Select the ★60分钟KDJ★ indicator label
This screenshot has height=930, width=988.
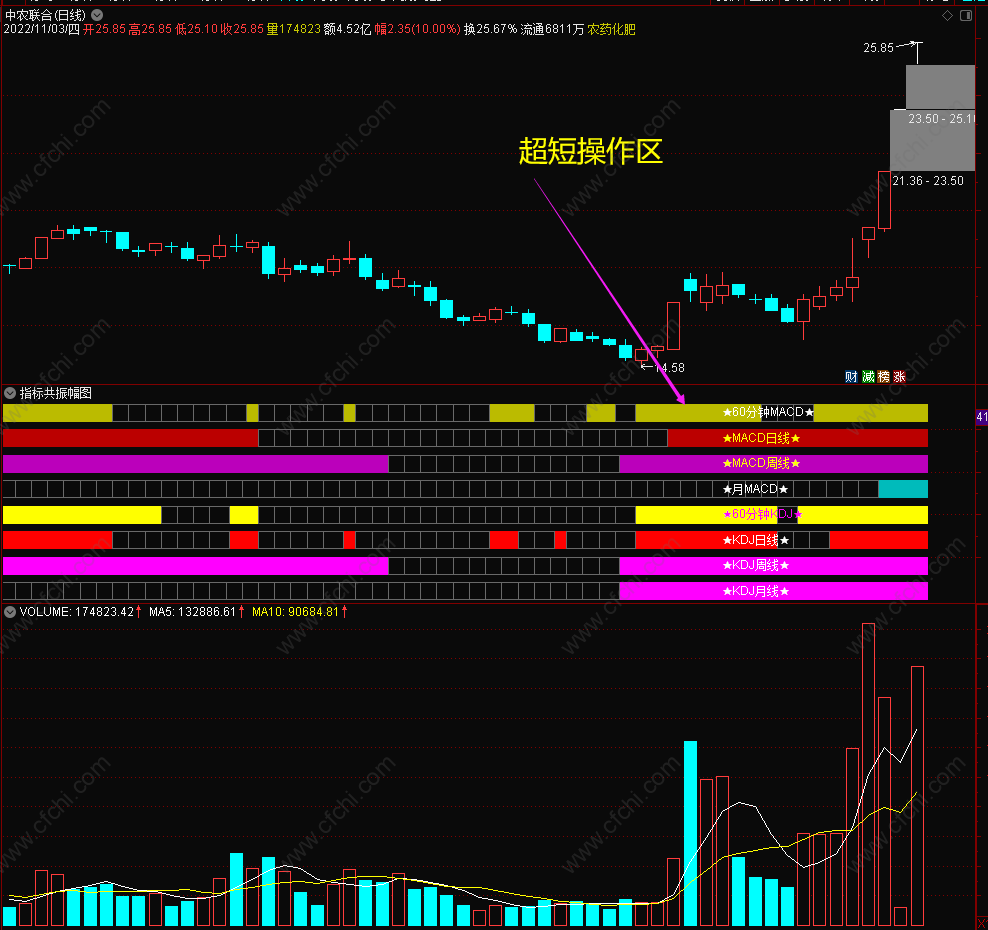click(762, 514)
